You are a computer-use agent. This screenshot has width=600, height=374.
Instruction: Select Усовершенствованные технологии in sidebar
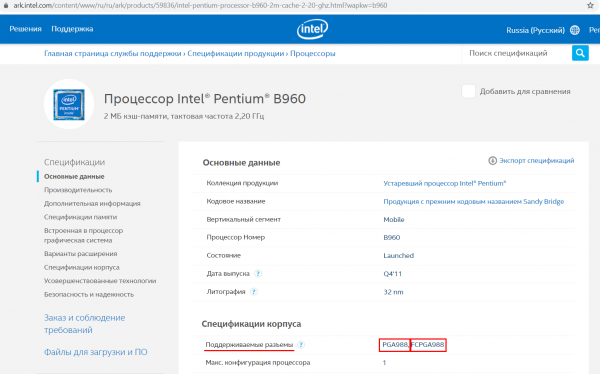pyautogui.click(x=100, y=281)
